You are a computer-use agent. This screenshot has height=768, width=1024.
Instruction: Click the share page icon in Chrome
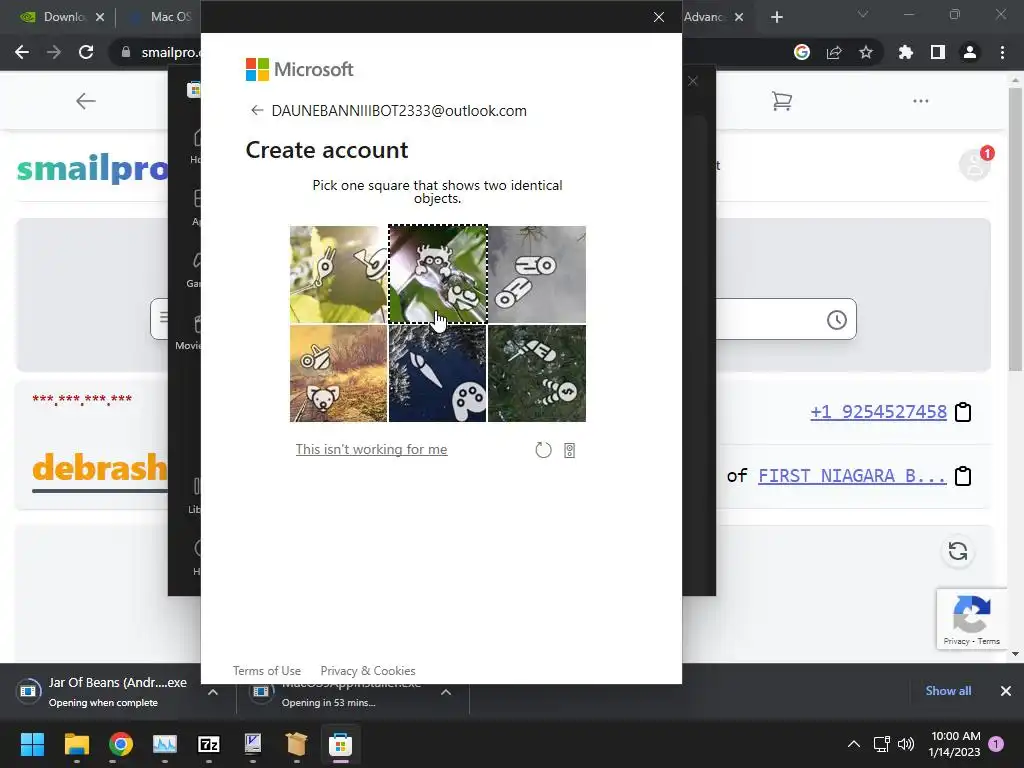(834, 52)
